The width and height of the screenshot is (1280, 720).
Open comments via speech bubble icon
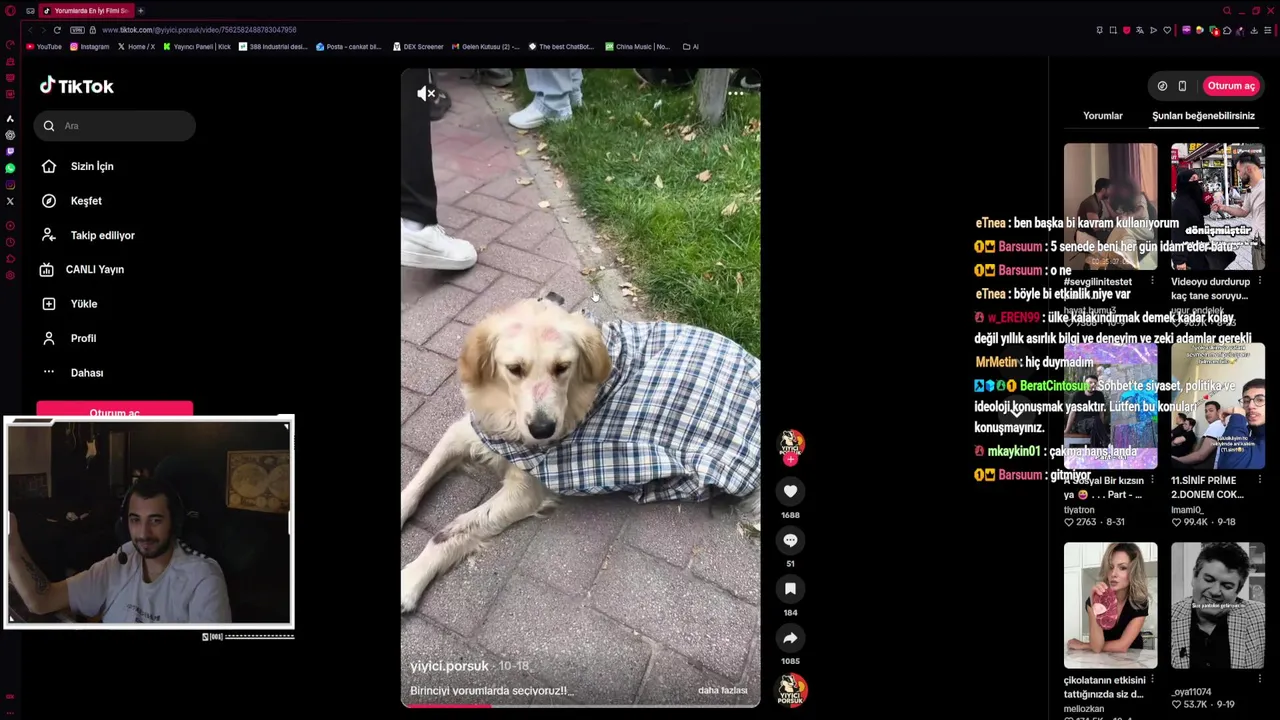click(x=790, y=540)
